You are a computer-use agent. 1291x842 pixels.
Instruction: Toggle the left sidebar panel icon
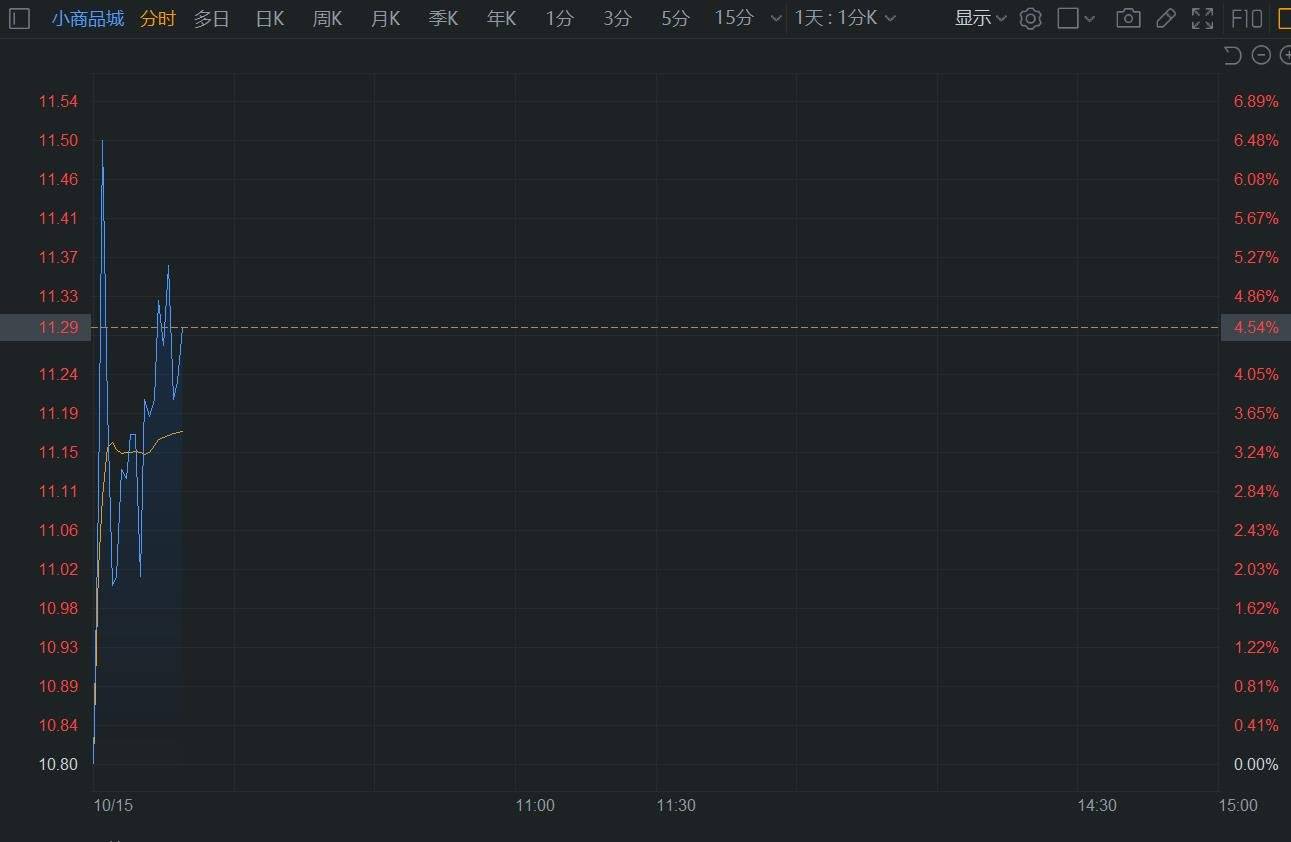19,18
